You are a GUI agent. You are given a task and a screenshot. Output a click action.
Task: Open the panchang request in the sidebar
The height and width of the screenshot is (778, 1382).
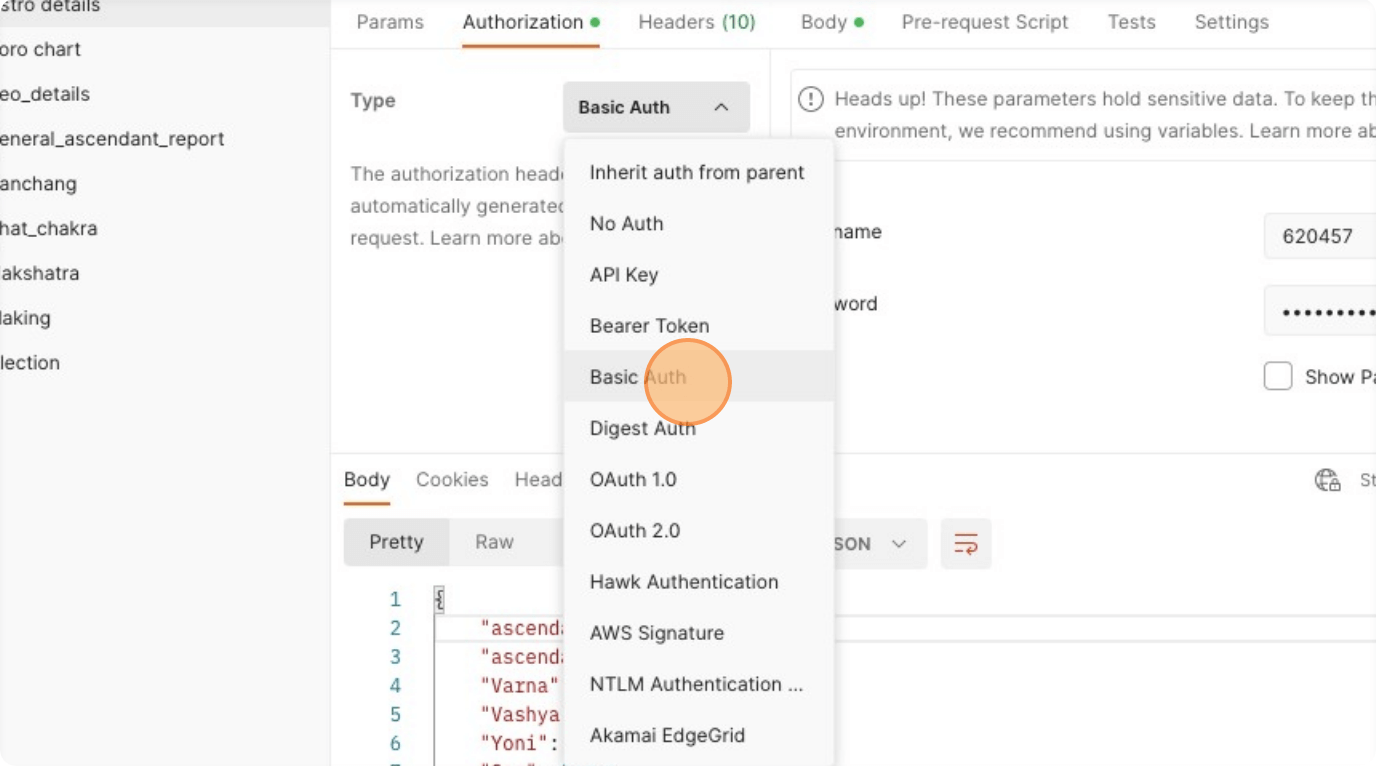coord(40,183)
